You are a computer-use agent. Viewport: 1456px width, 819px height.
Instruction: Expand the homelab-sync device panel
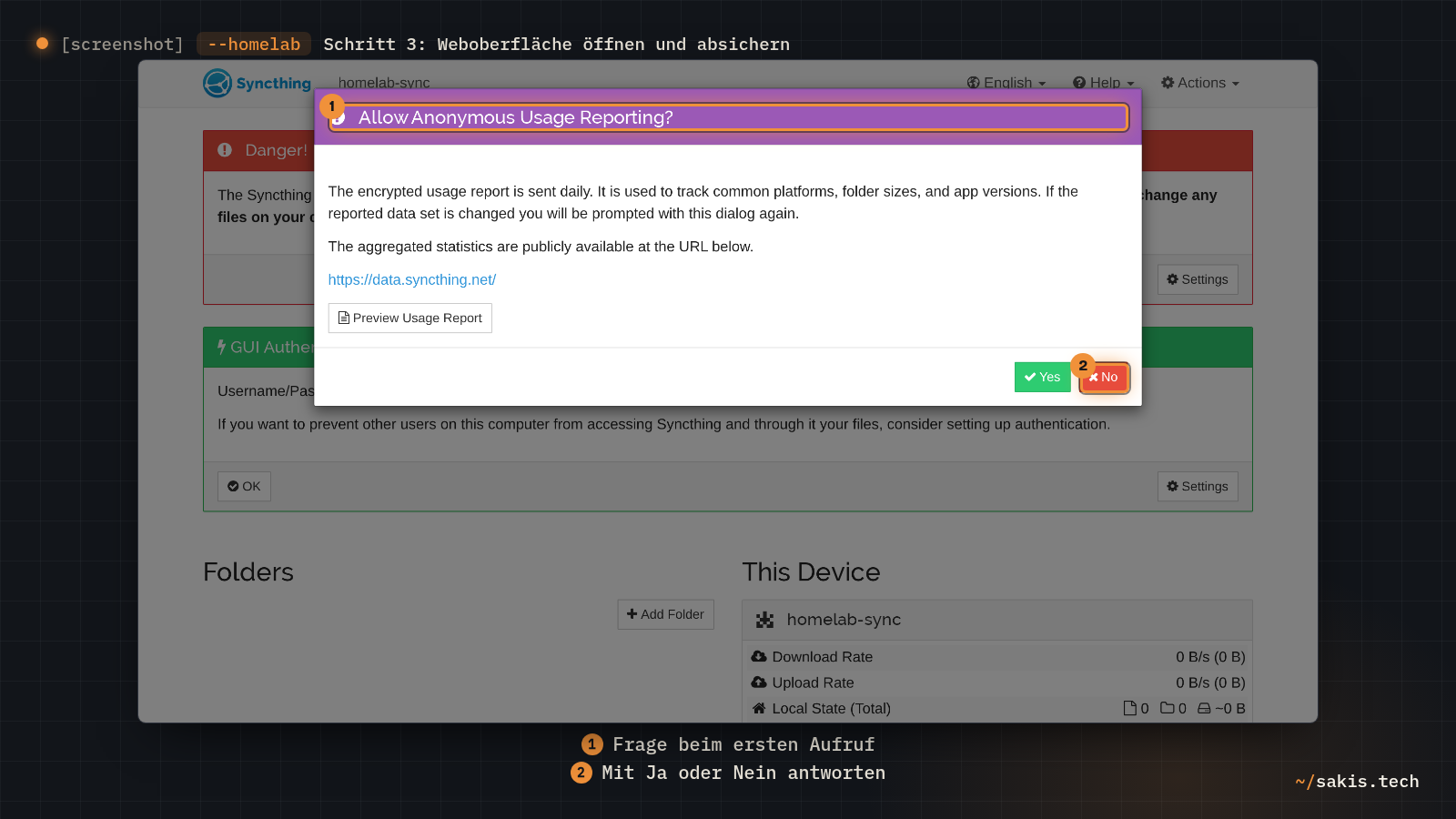pyautogui.click(x=997, y=620)
